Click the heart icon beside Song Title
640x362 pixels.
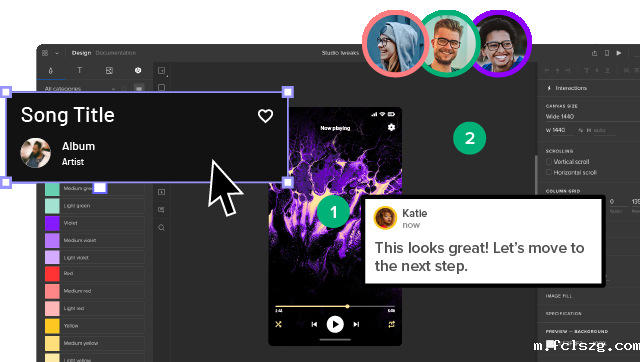[265, 116]
